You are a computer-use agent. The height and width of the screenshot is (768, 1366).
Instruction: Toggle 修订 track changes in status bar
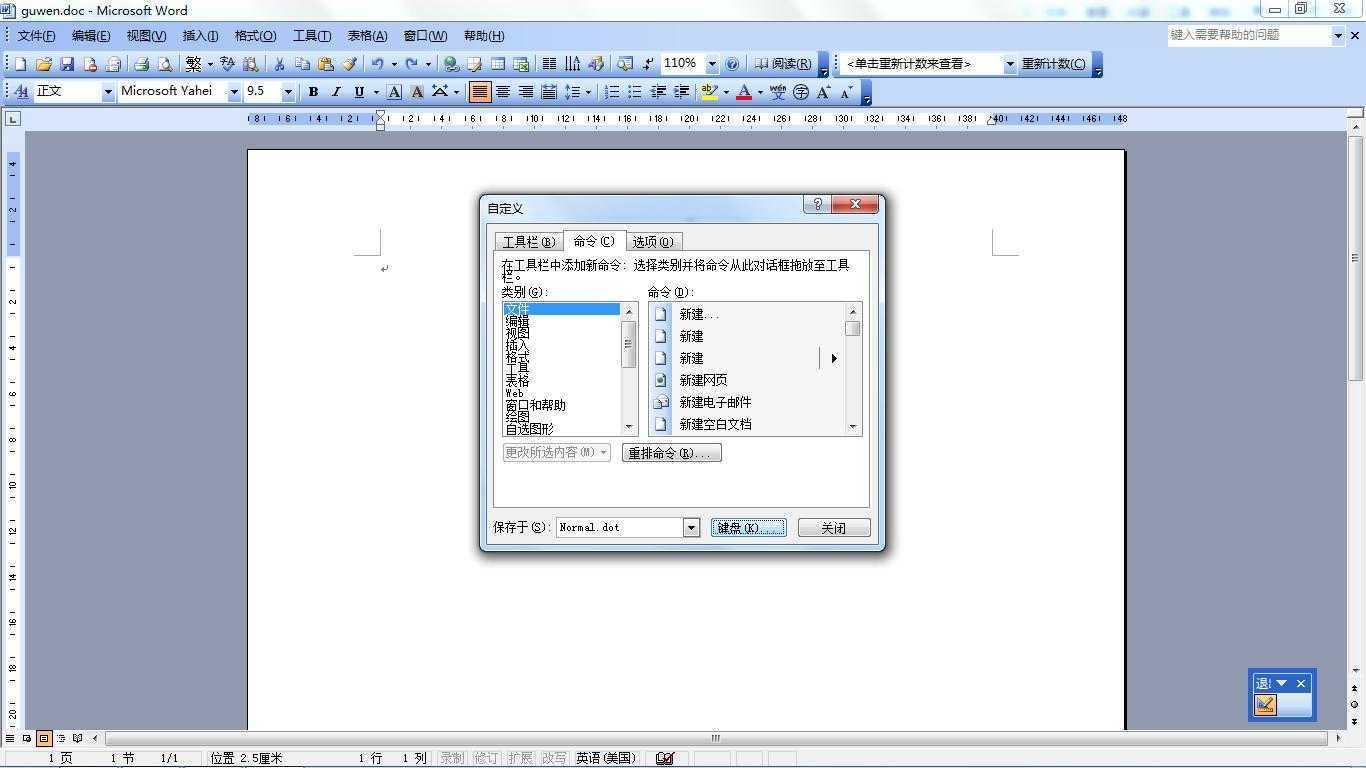point(486,758)
